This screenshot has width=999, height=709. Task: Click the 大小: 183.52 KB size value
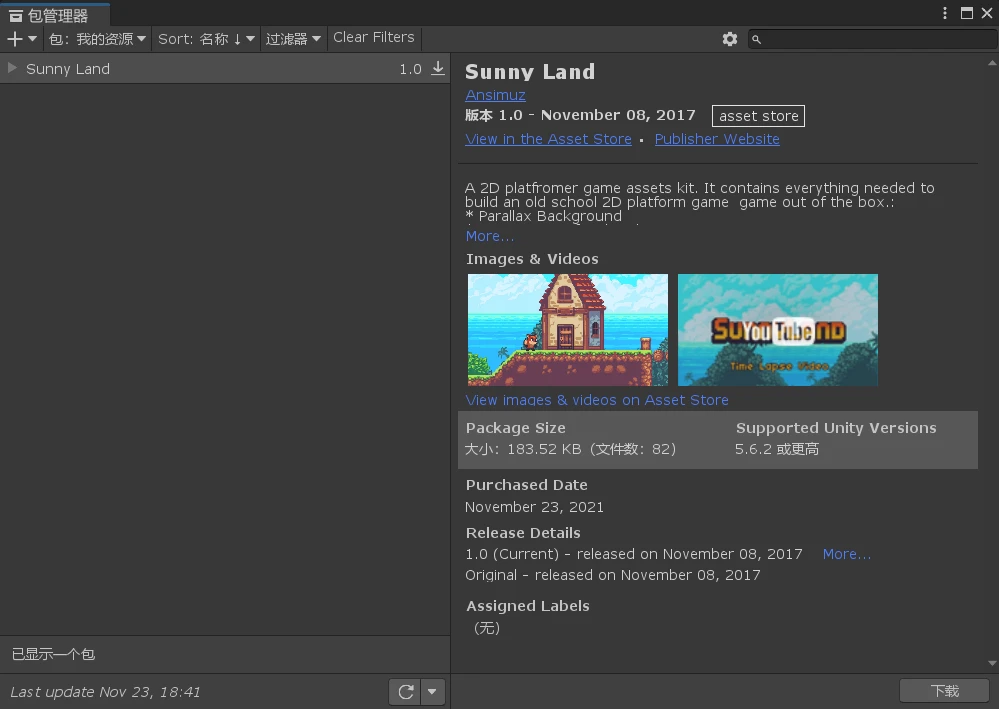coord(570,449)
